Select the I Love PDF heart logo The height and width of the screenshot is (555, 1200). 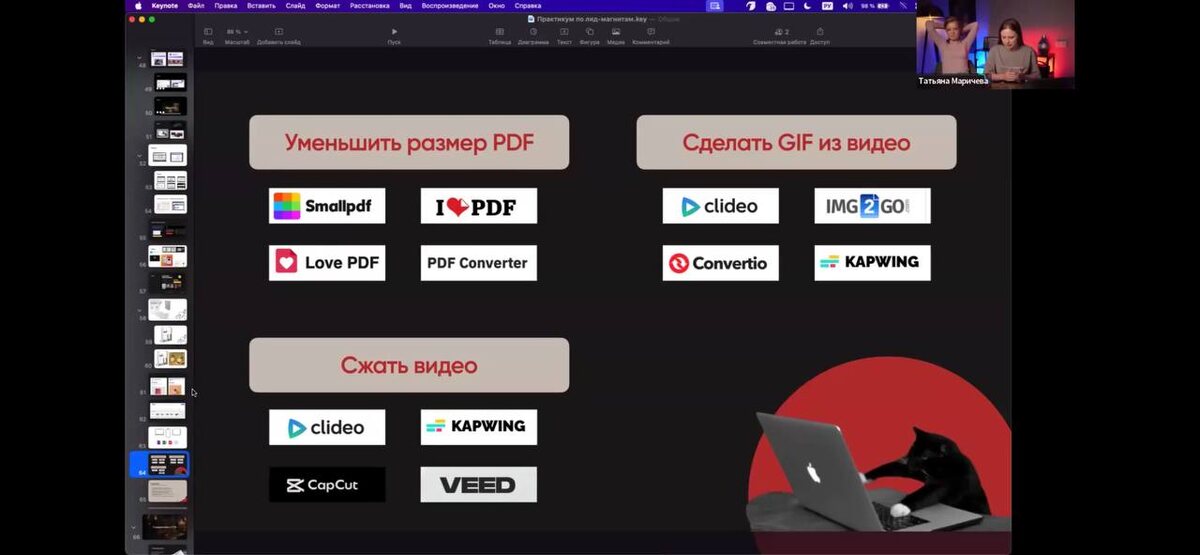(x=478, y=205)
